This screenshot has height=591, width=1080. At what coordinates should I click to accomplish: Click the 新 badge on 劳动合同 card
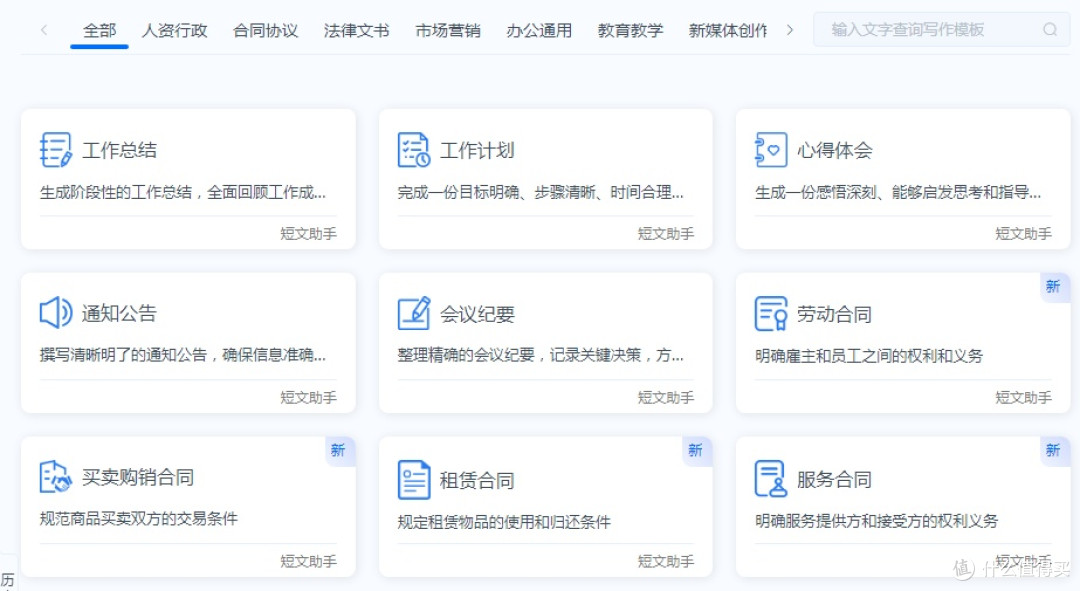[x=1053, y=287]
